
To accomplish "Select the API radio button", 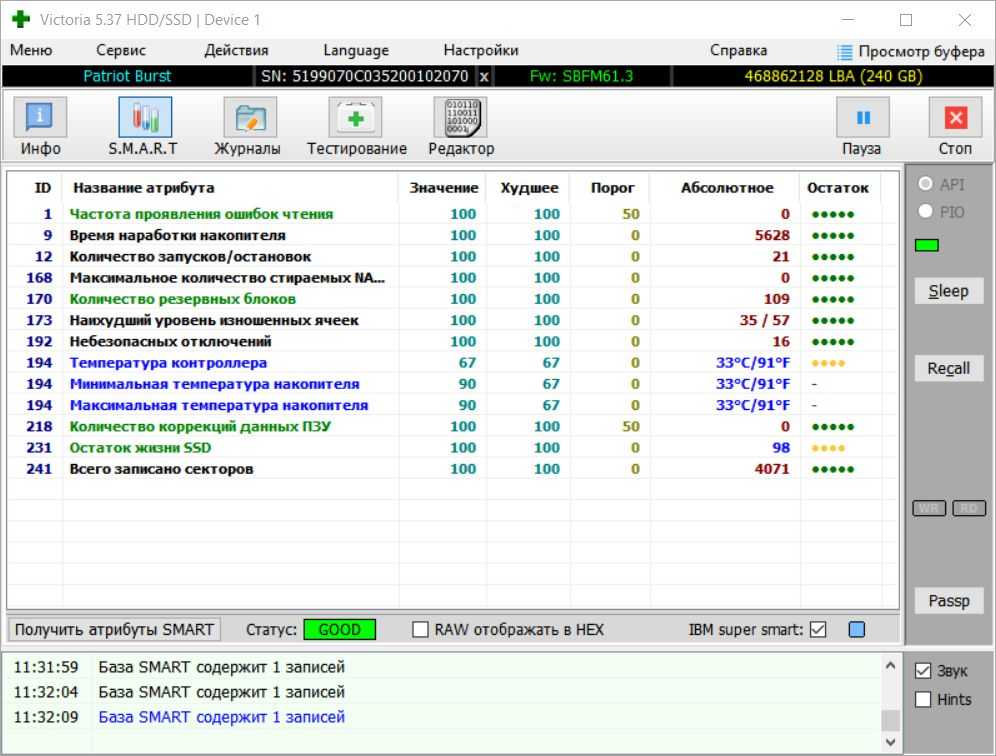I will 925,184.
